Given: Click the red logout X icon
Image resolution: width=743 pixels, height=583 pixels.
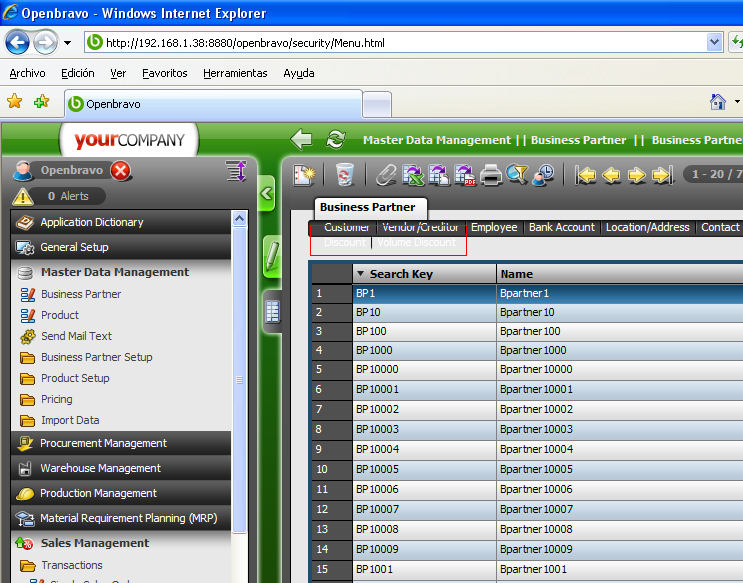Looking at the screenshot, I should (x=121, y=171).
